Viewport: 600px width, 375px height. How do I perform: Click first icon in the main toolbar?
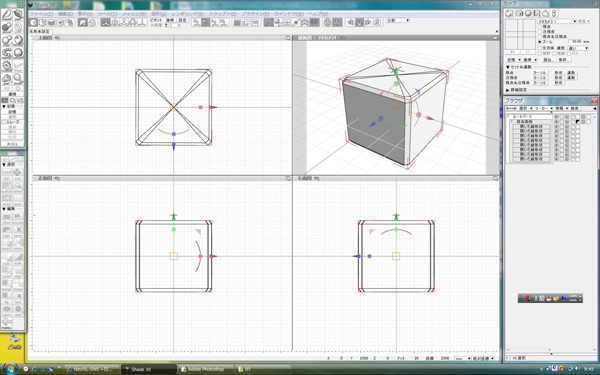(34, 23)
